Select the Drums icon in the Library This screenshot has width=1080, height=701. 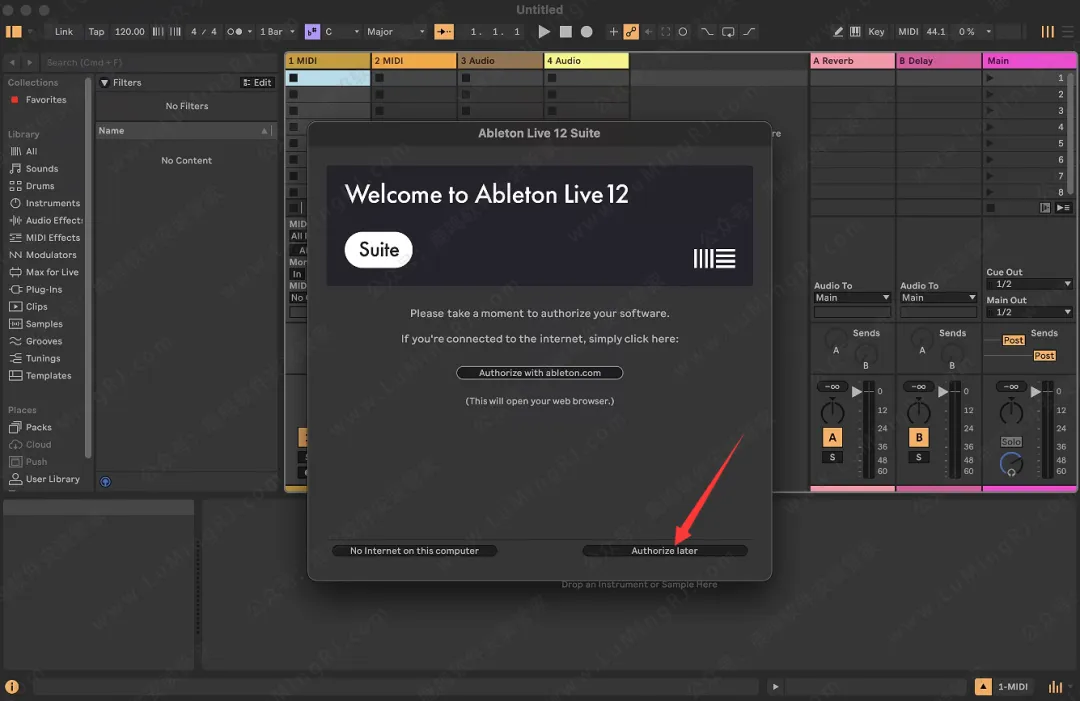(x=16, y=186)
